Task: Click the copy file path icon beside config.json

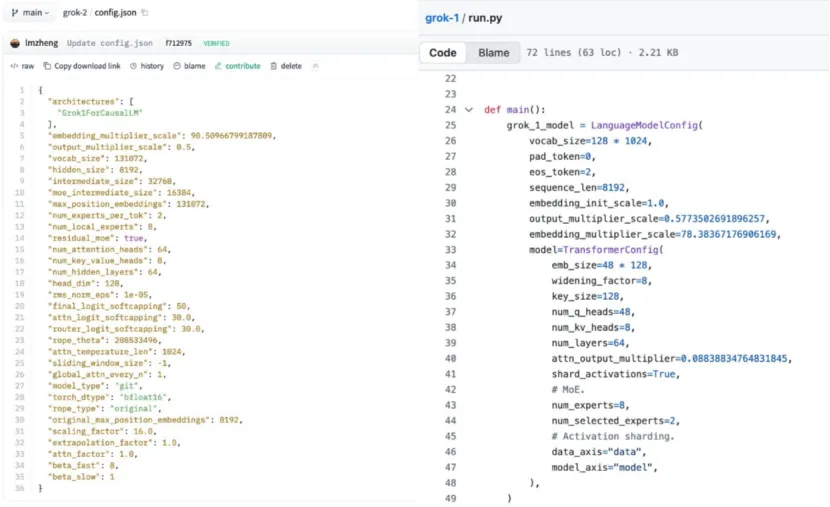Action: point(145,12)
